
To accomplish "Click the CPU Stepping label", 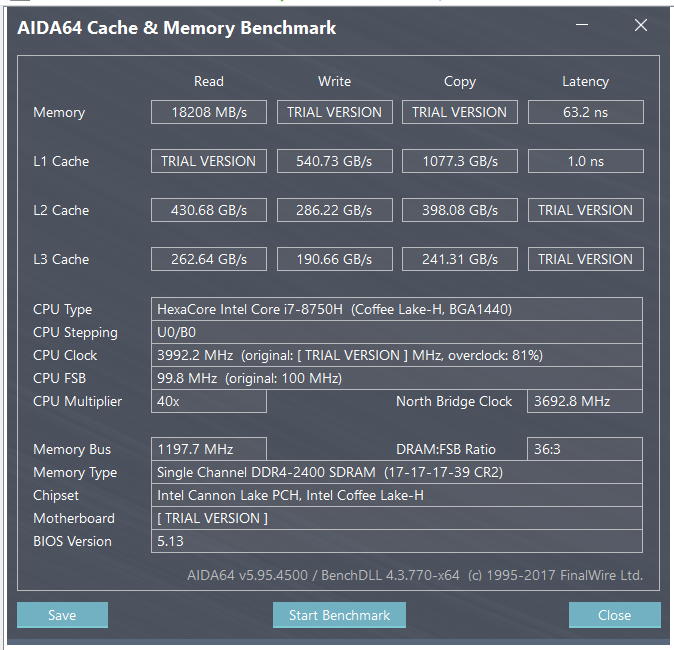I will (x=75, y=333).
